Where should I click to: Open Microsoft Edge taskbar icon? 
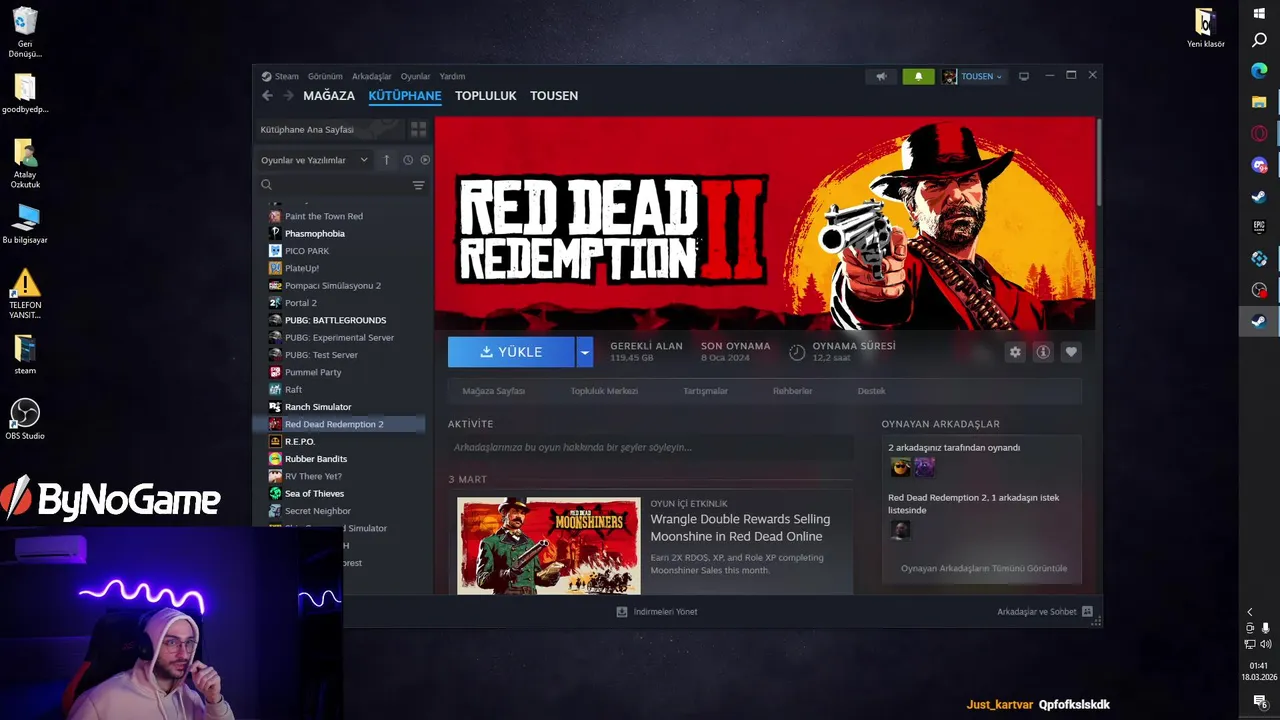1259,71
